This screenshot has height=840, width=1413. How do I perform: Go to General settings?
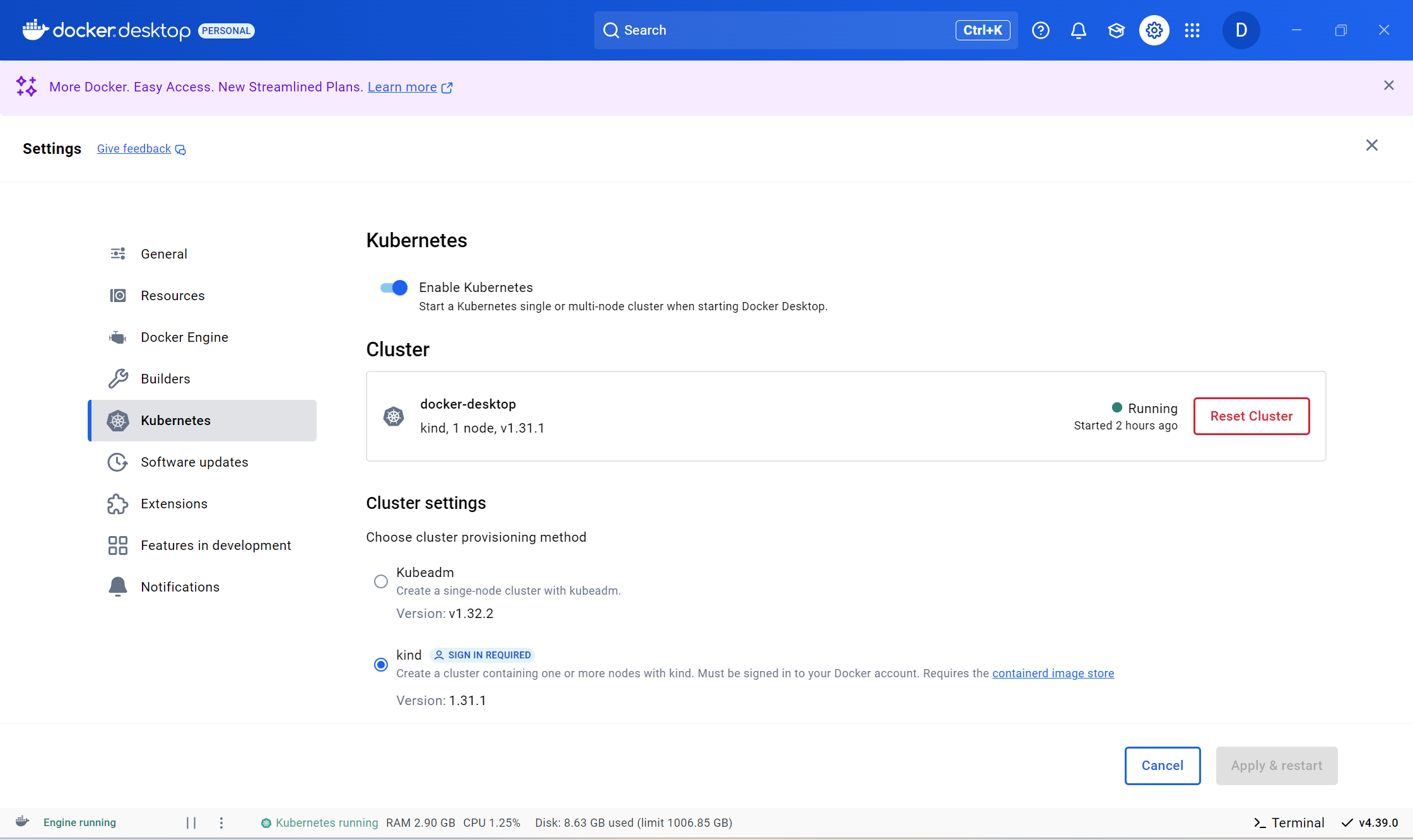coord(202,254)
